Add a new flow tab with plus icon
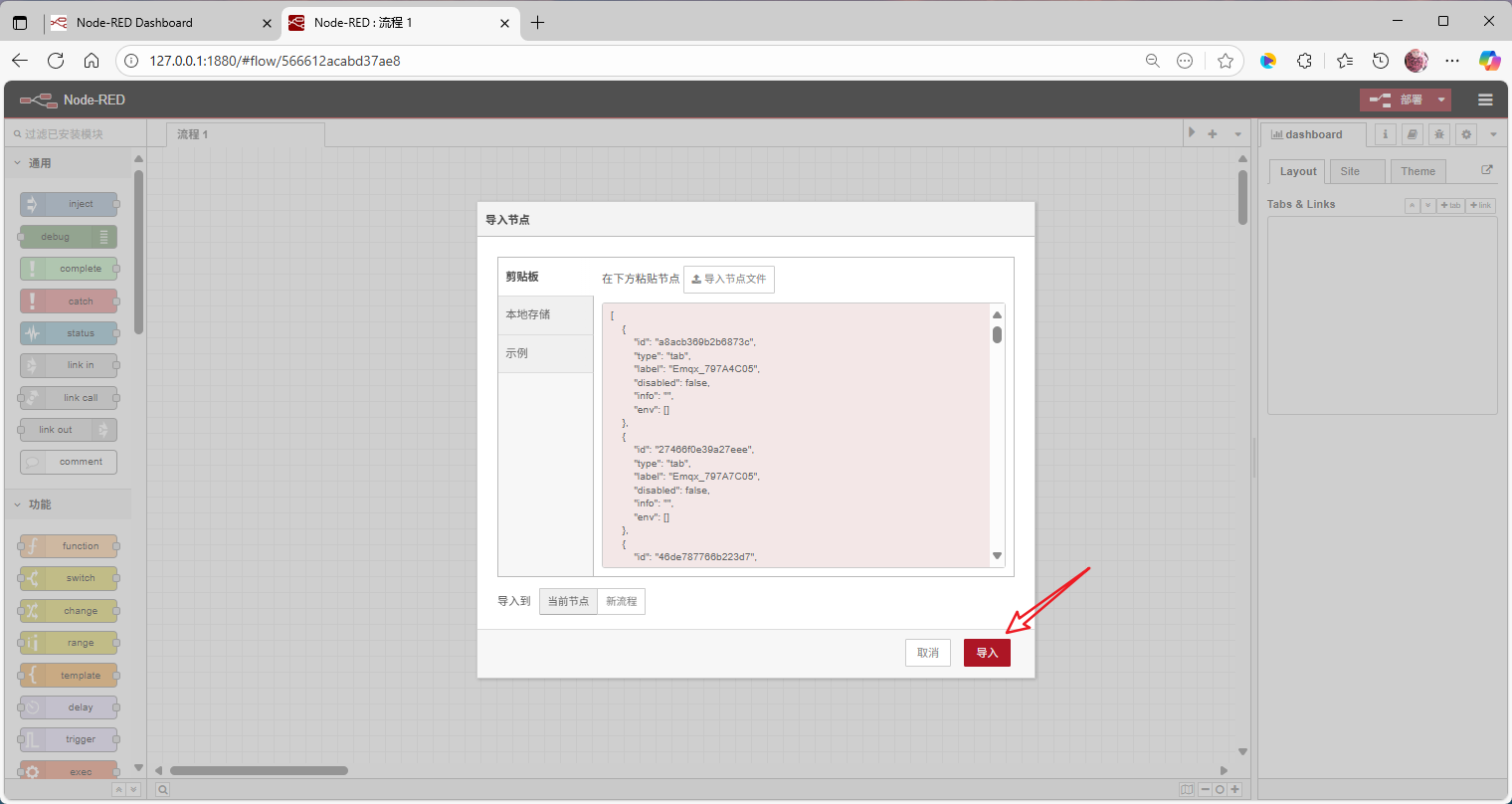Viewport: 1512px width, 804px height. (x=1213, y=133)
